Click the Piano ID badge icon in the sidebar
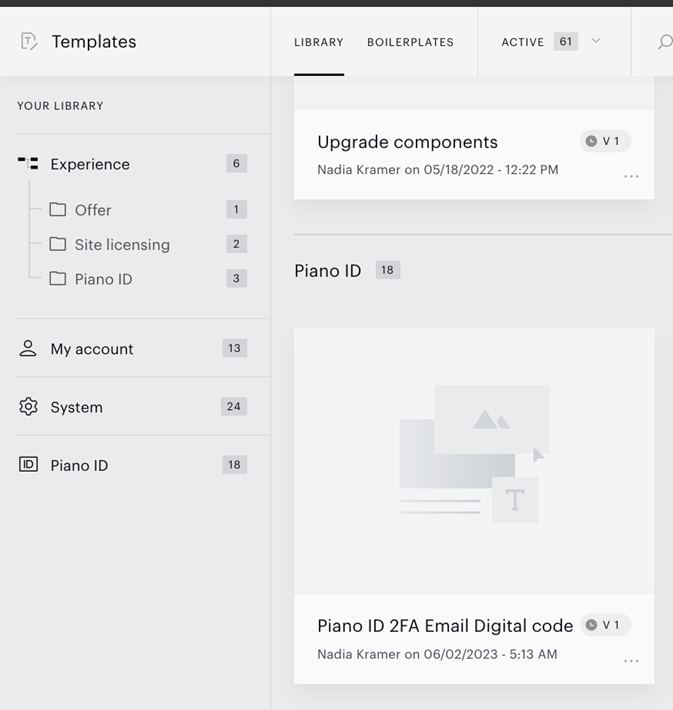The width and height of the screenshot is (673, 710). click(x=28, y=465)
